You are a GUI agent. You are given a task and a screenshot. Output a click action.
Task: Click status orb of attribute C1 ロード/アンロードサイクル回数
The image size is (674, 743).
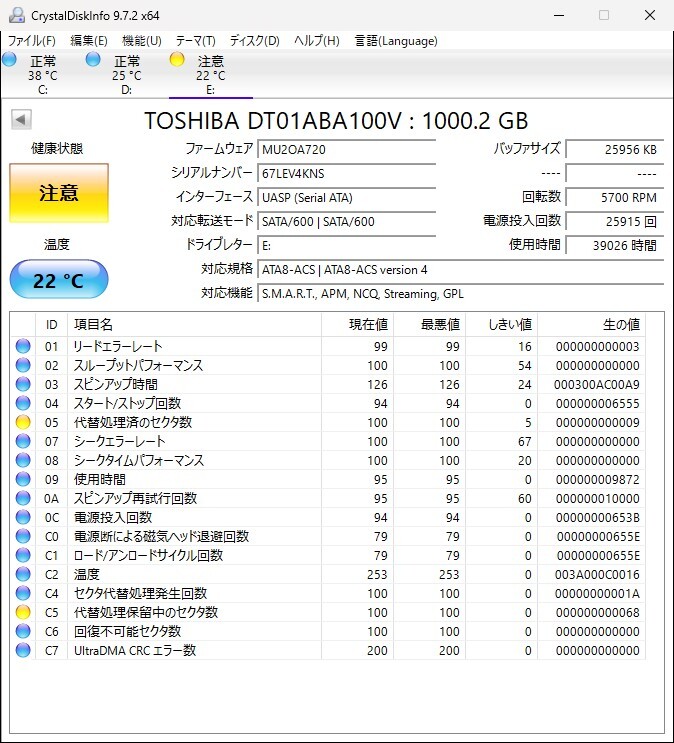(23, 555)
